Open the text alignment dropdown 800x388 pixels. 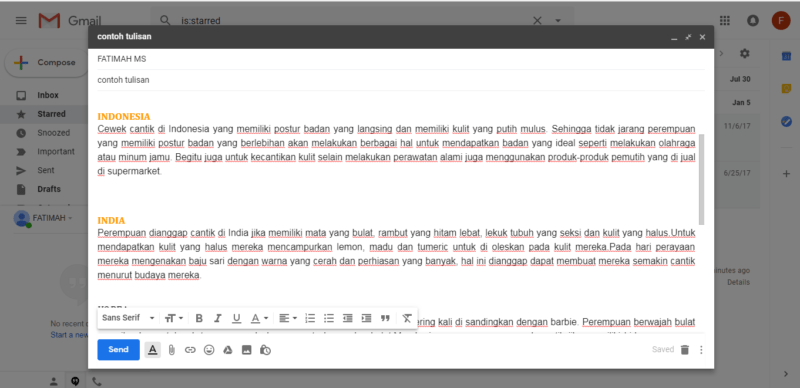tap(288, 318)
